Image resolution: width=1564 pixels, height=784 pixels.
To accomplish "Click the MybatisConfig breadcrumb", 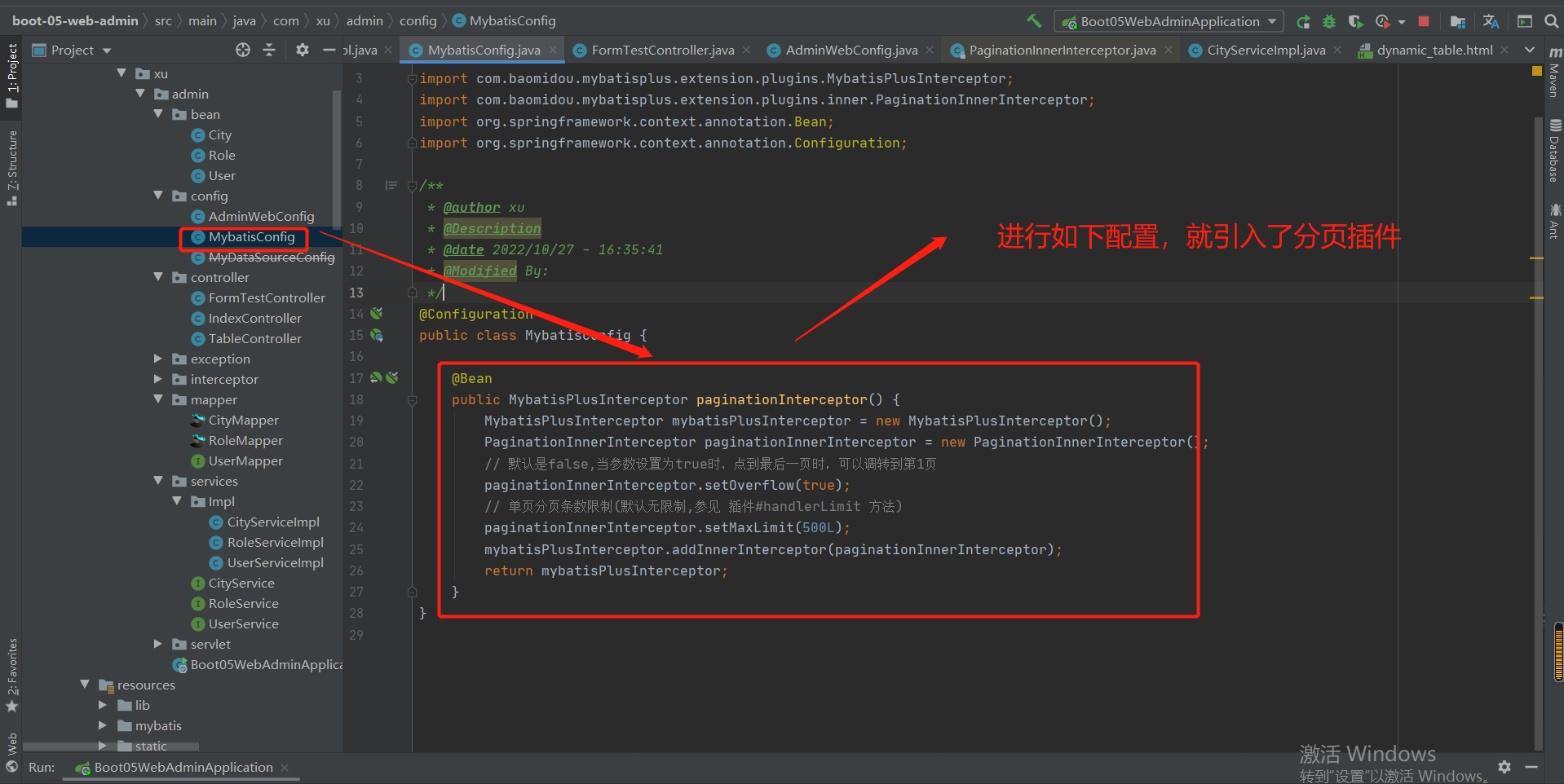I will (504, 21).
